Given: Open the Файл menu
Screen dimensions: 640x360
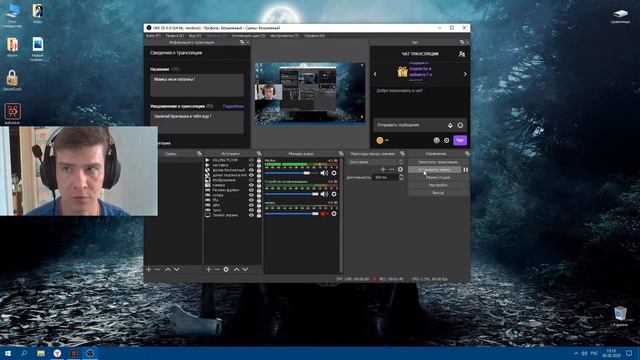Looking at the screenshot, I should [x=153, y=36].
